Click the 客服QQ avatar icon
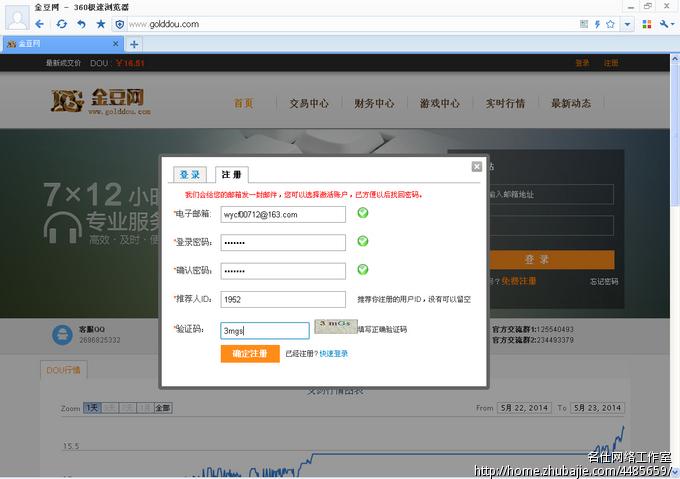The image size is (680, 479). [62, 335]
